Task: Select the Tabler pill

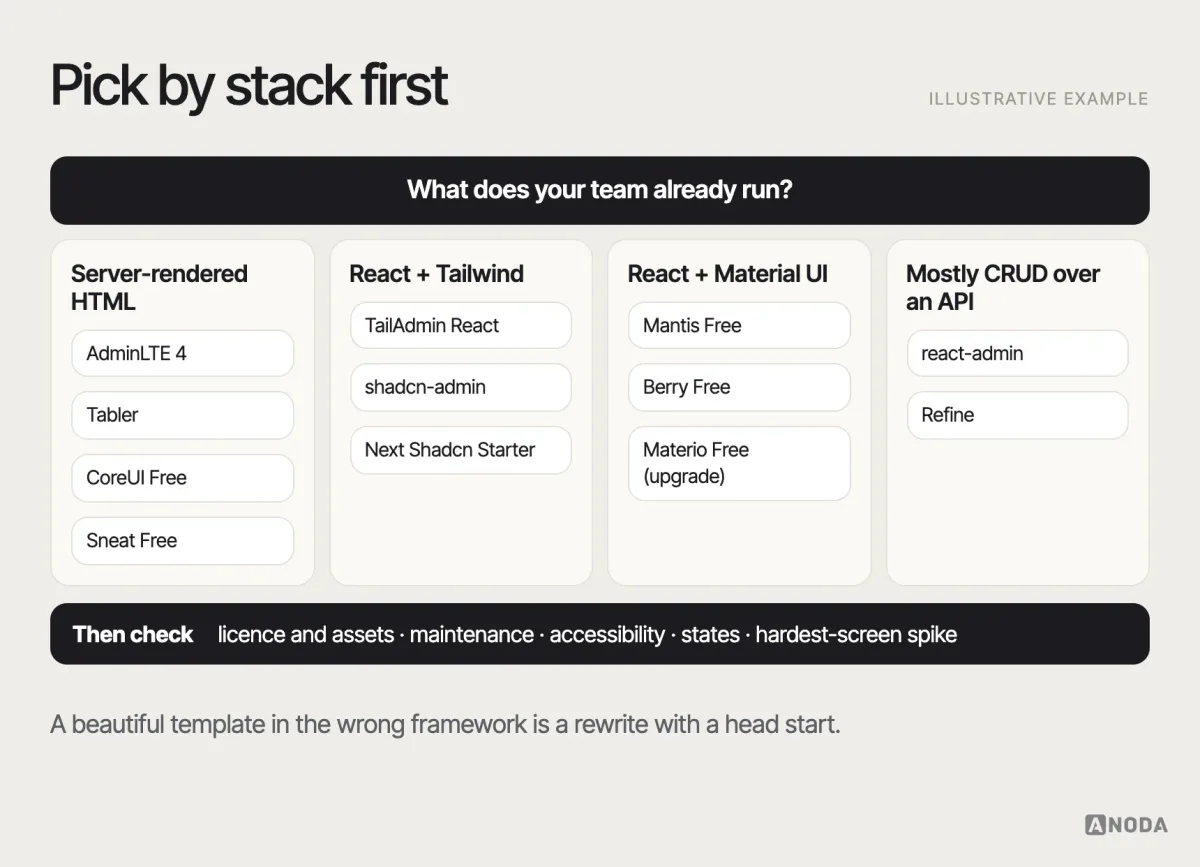Action: 183,415
